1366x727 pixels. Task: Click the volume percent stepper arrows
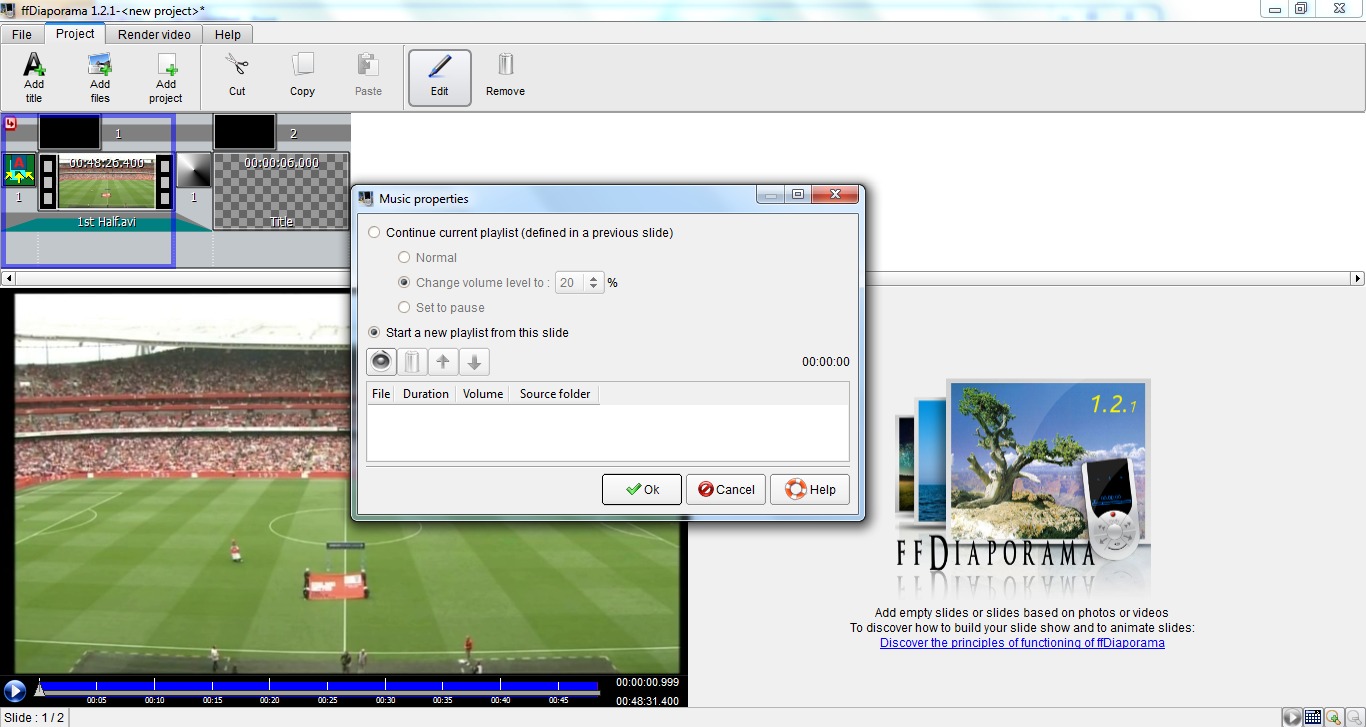[594, 283]
